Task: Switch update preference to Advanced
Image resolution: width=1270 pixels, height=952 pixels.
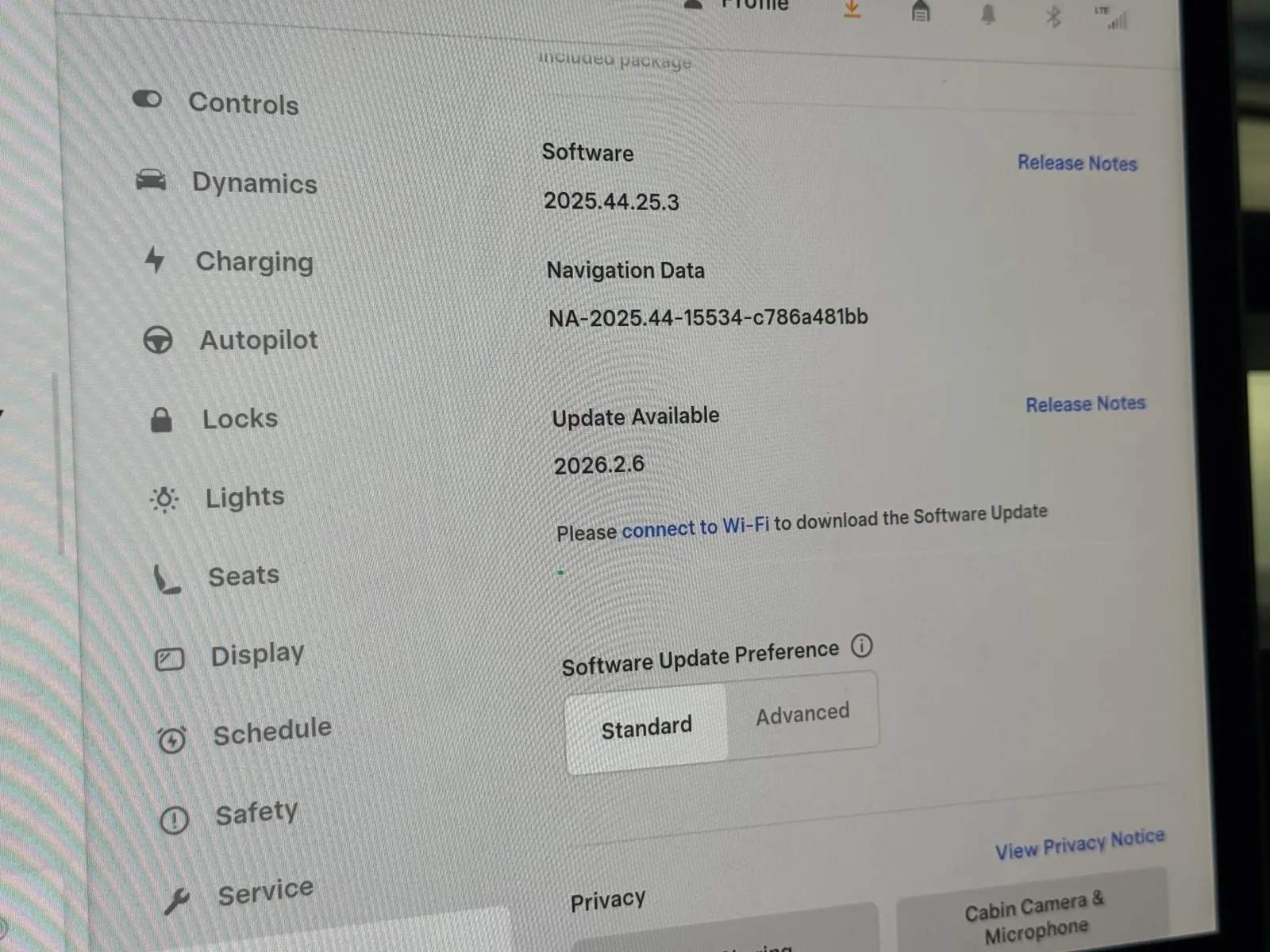Action: pos(802,714)
